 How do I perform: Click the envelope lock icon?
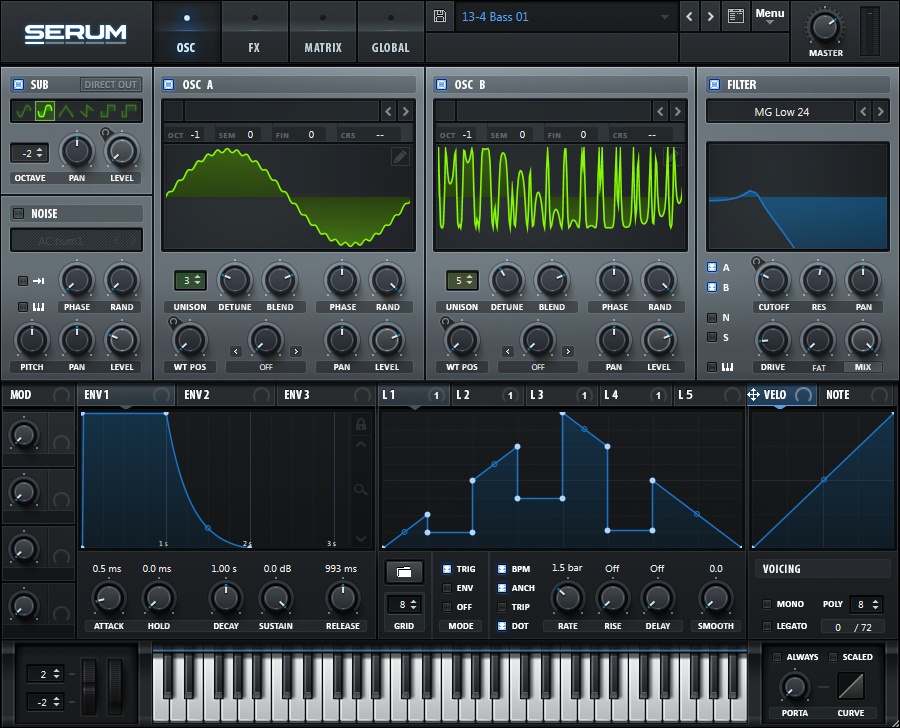tap(361, 424)
